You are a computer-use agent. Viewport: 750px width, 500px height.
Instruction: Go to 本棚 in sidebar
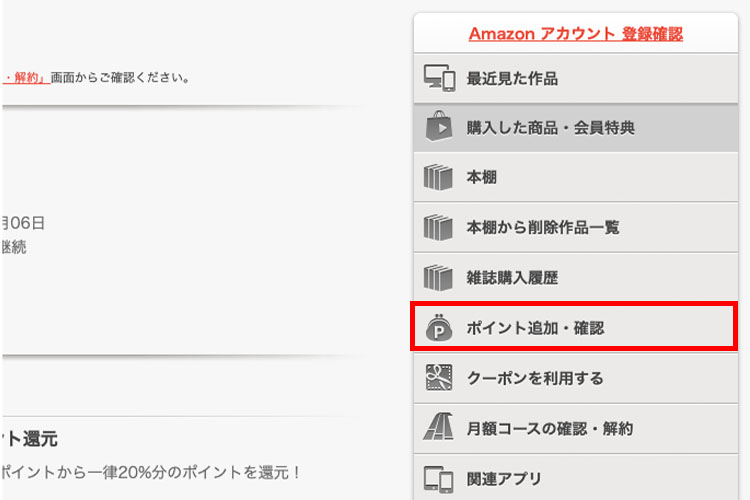pyautogui.click(x=482, y=178)
